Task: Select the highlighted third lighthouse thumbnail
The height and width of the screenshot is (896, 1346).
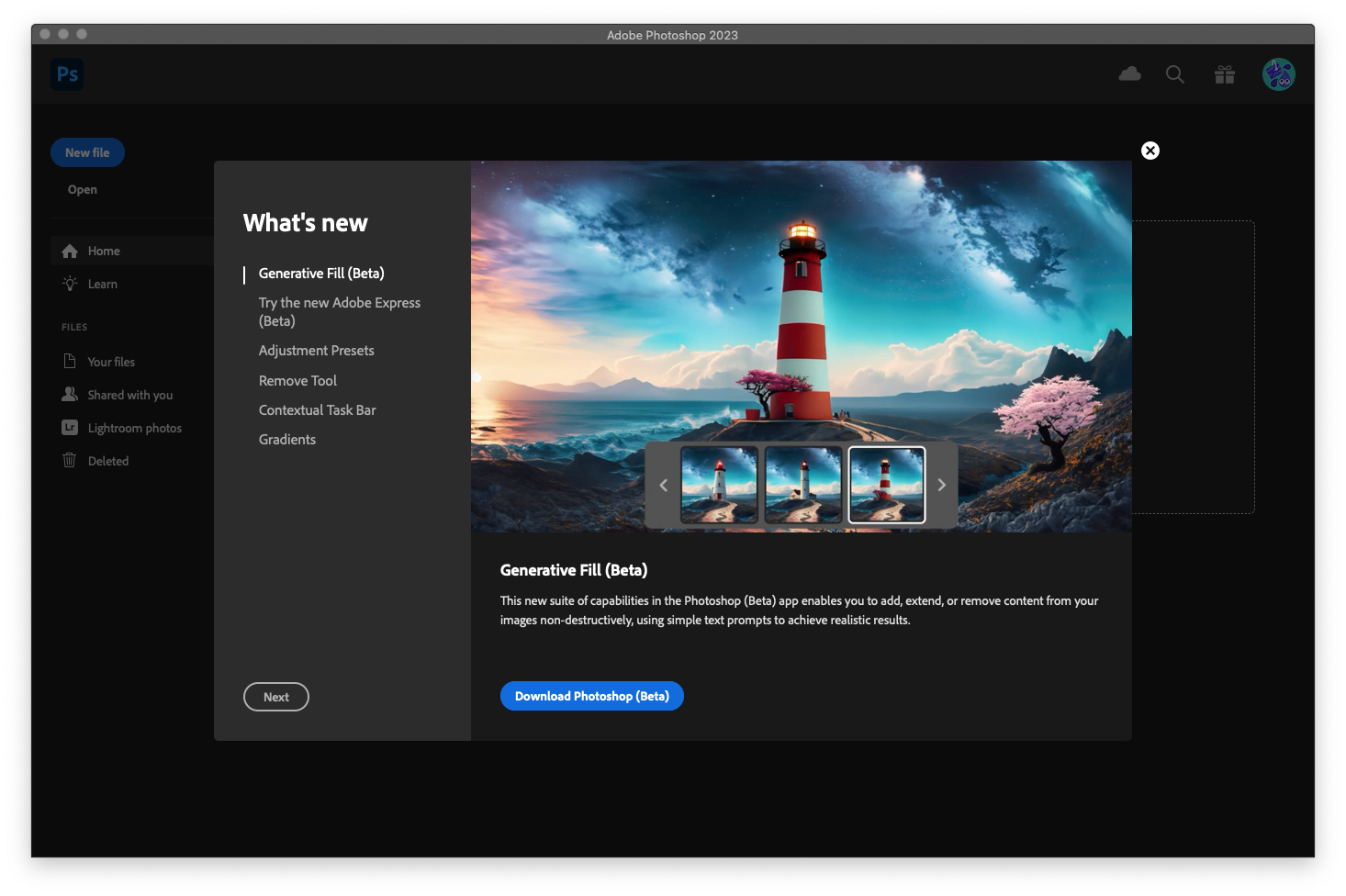Action: pyautogui.click(x=887, y=485)
